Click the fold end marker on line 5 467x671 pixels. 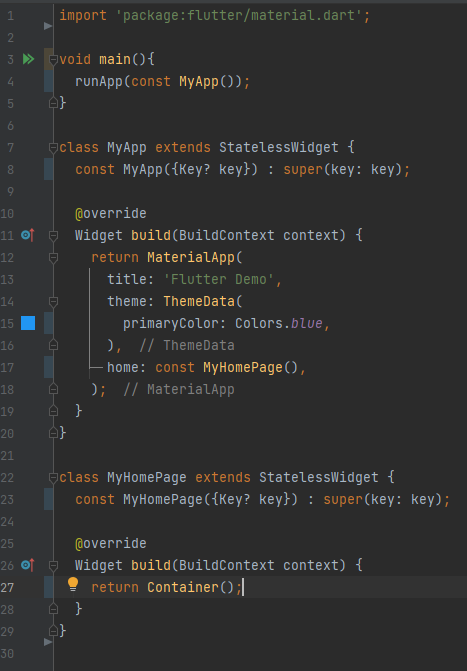coord(53,103)
